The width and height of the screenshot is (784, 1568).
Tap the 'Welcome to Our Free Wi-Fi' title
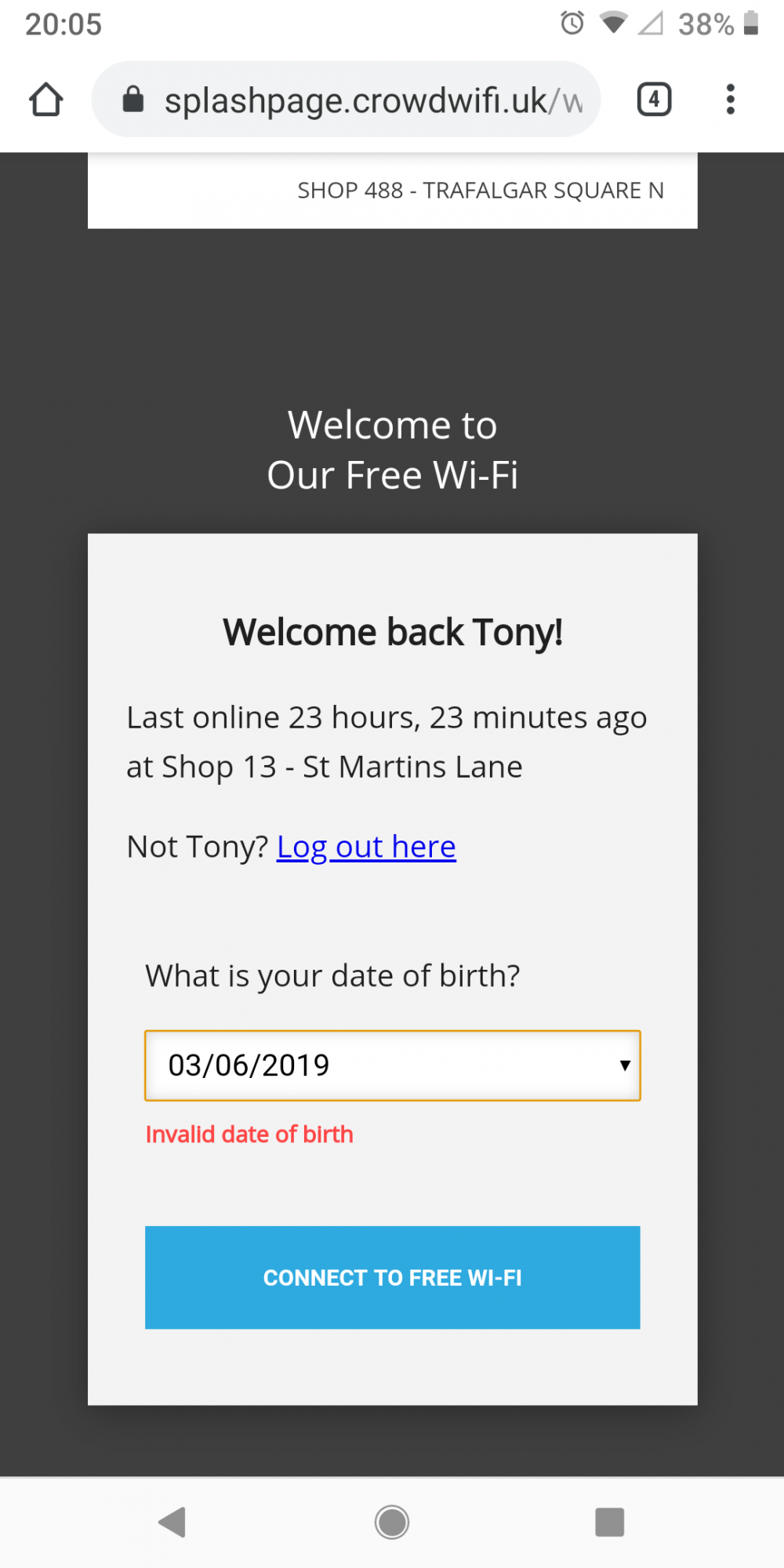coord(393,450)
